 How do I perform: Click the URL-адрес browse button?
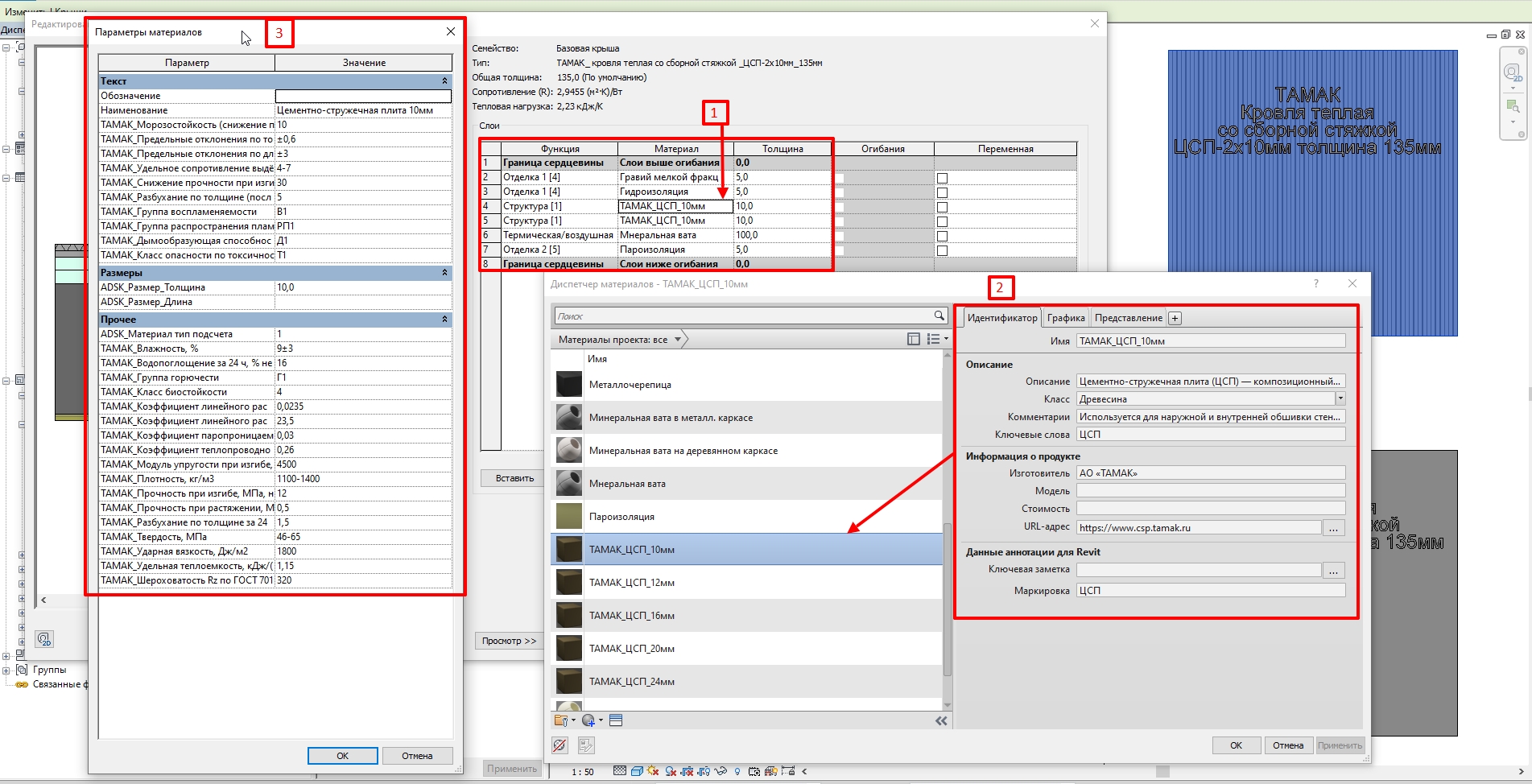click(1333, 528)
